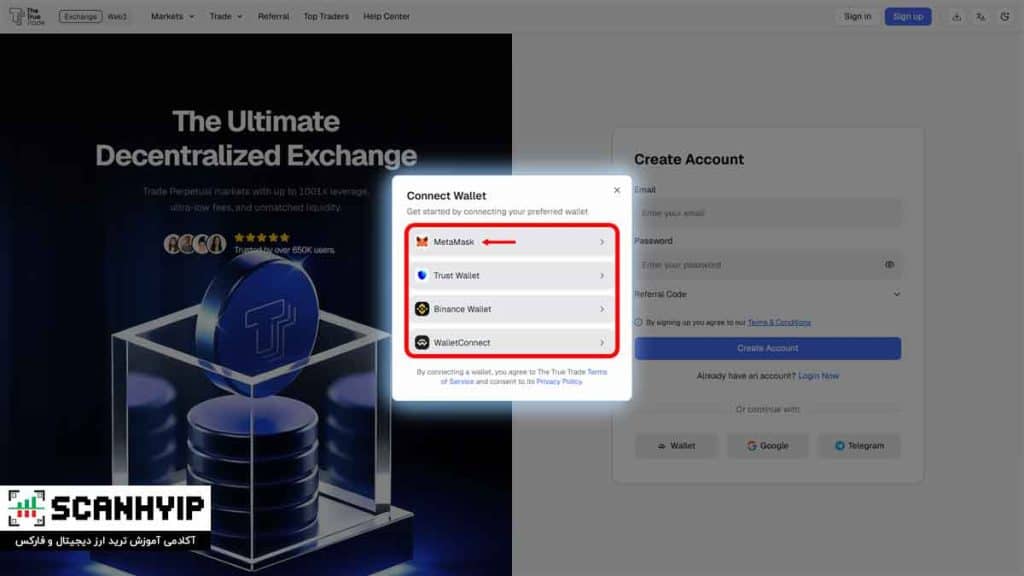Click The True Trade logo
1024x576 pixels.
tap(27, 16)
